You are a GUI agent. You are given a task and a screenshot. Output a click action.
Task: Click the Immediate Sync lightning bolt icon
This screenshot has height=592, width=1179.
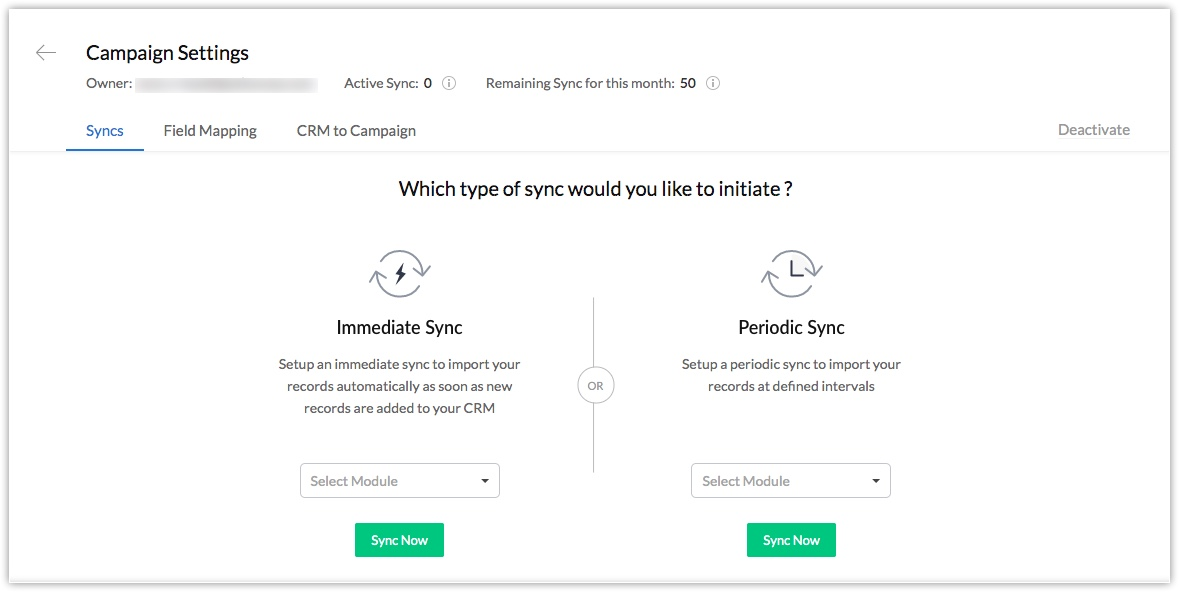(399, 274)
